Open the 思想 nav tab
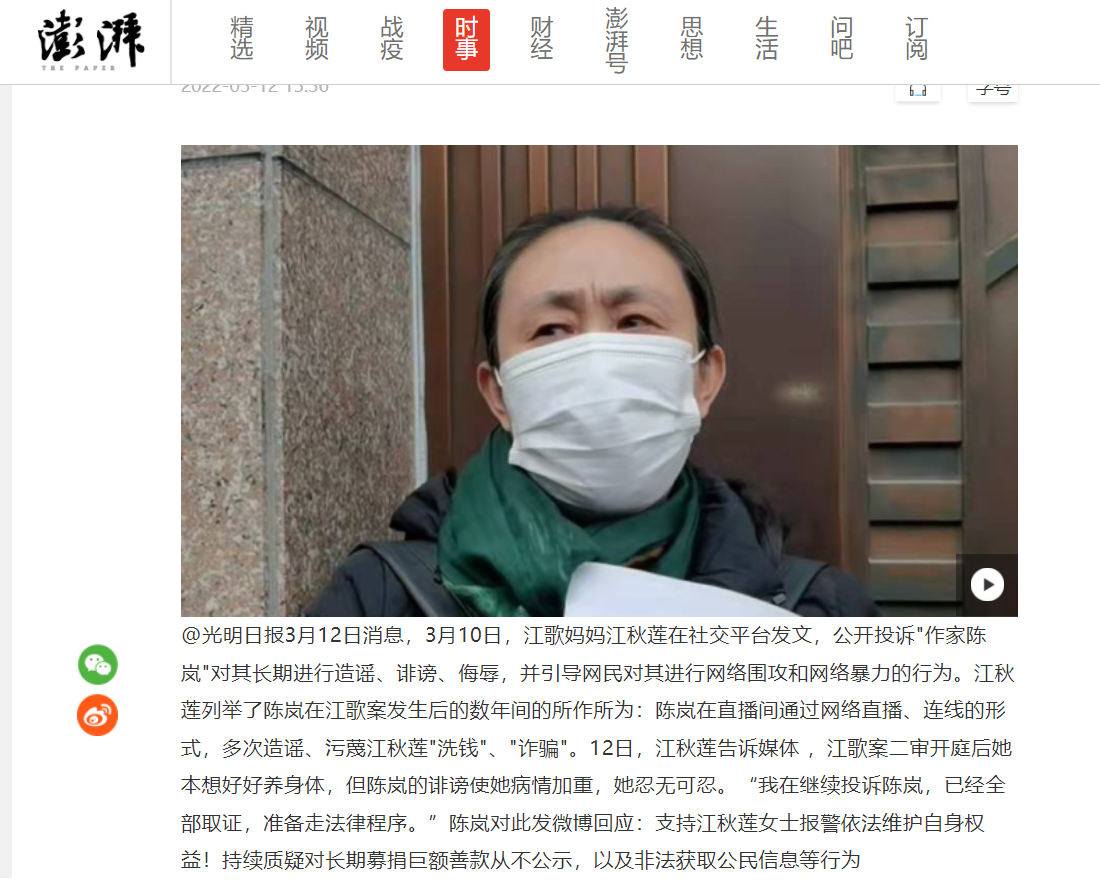This screenshot has height=884, width=1100. pyautogui.click(x=692, y=39)
